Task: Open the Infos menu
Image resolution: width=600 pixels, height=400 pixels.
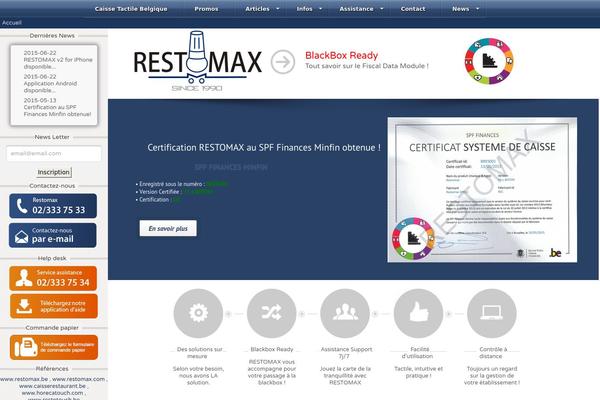Action: [305, 9]
